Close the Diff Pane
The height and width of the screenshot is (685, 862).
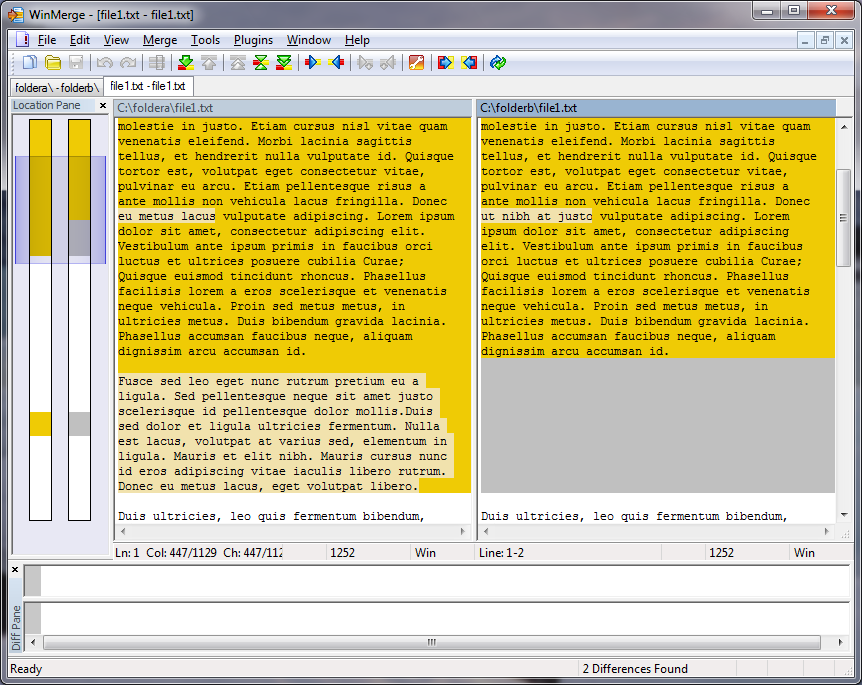point(15,570)
